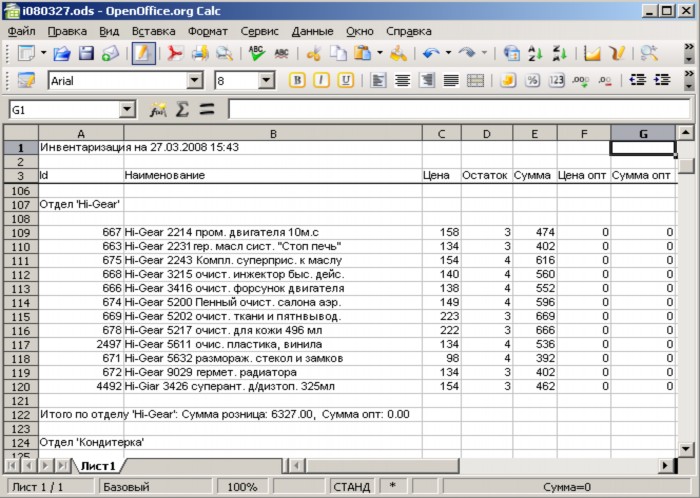Open New document dropdown arrow

(44, 53)
